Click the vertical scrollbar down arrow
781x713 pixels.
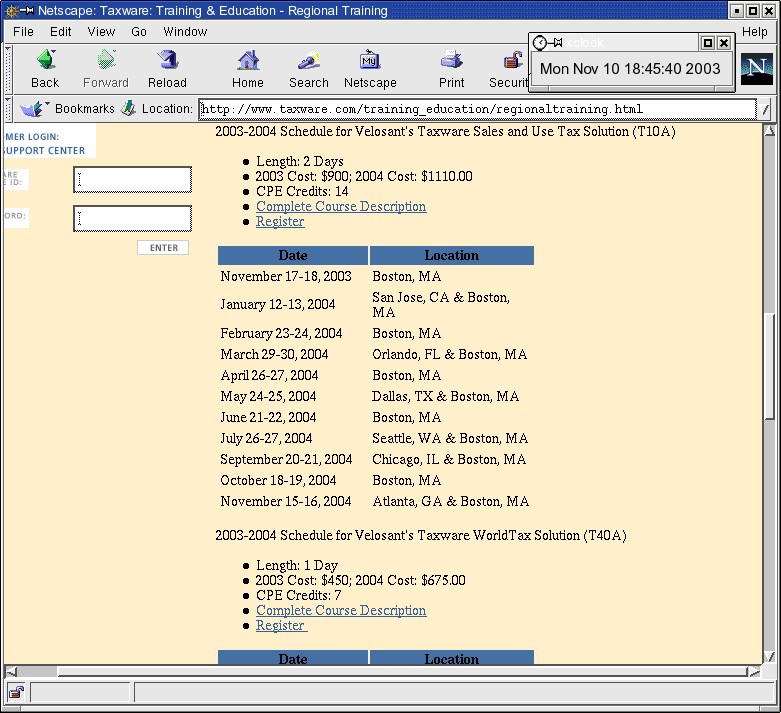click(x=769, y=657)
